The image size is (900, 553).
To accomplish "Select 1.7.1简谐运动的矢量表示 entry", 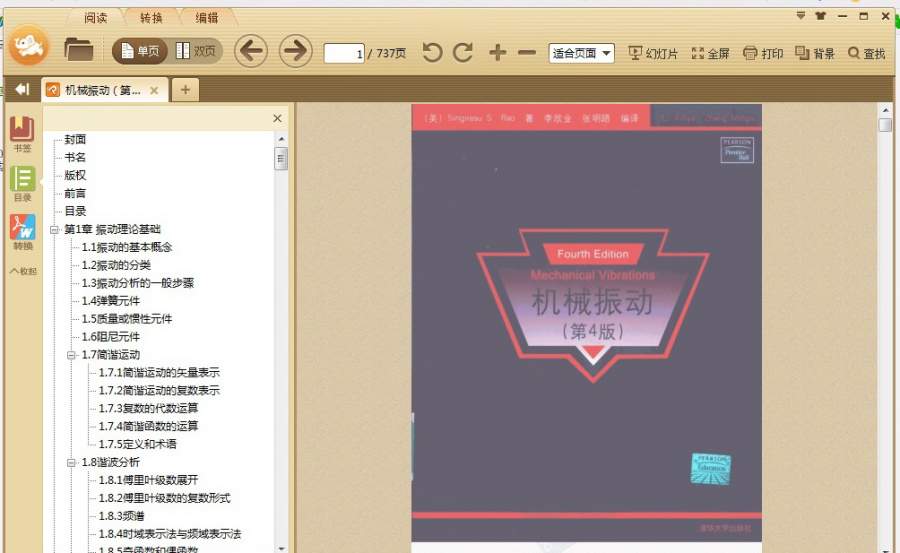I will click(x=159, y=372).
